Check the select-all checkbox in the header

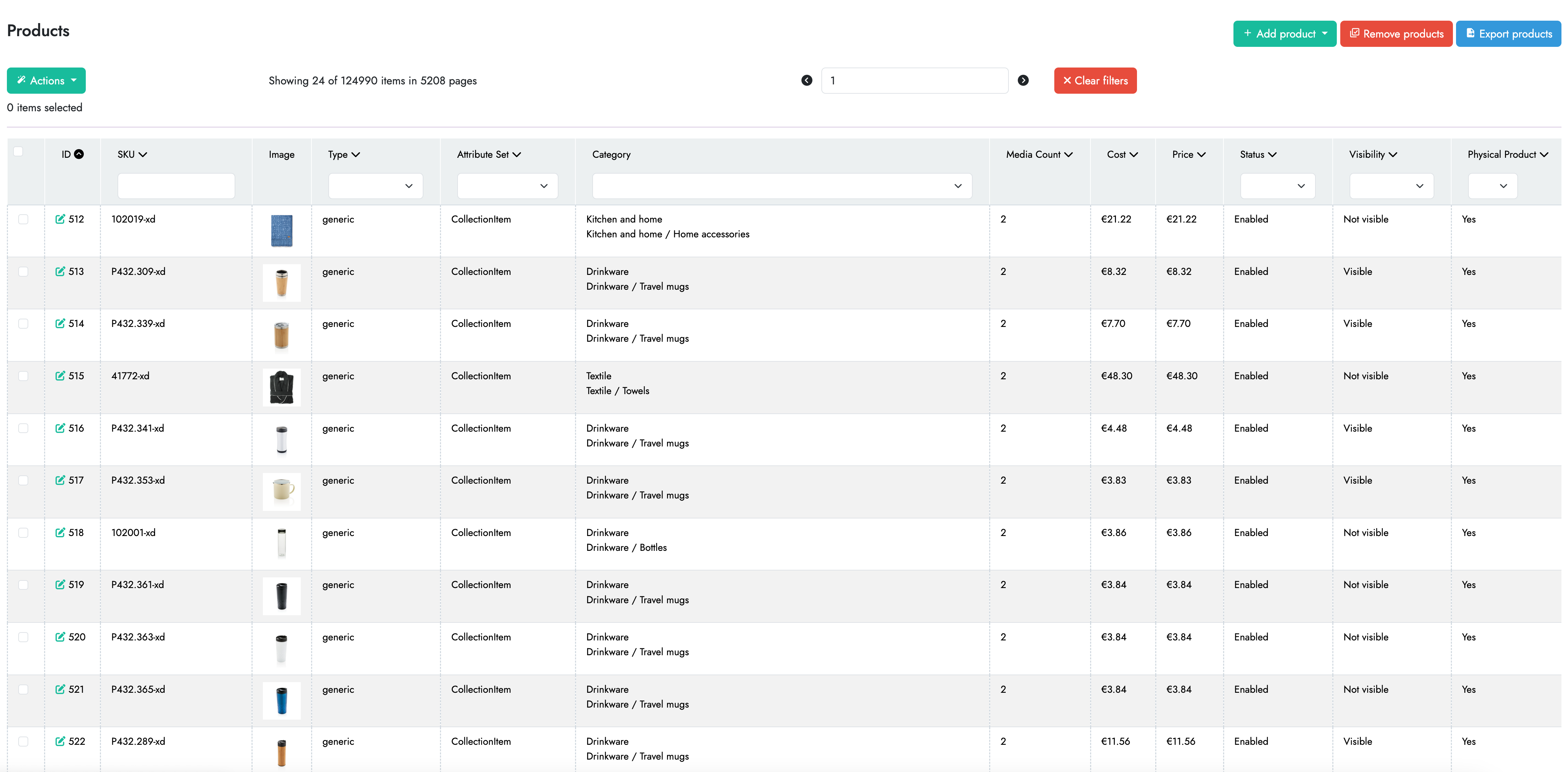(18, 151)
